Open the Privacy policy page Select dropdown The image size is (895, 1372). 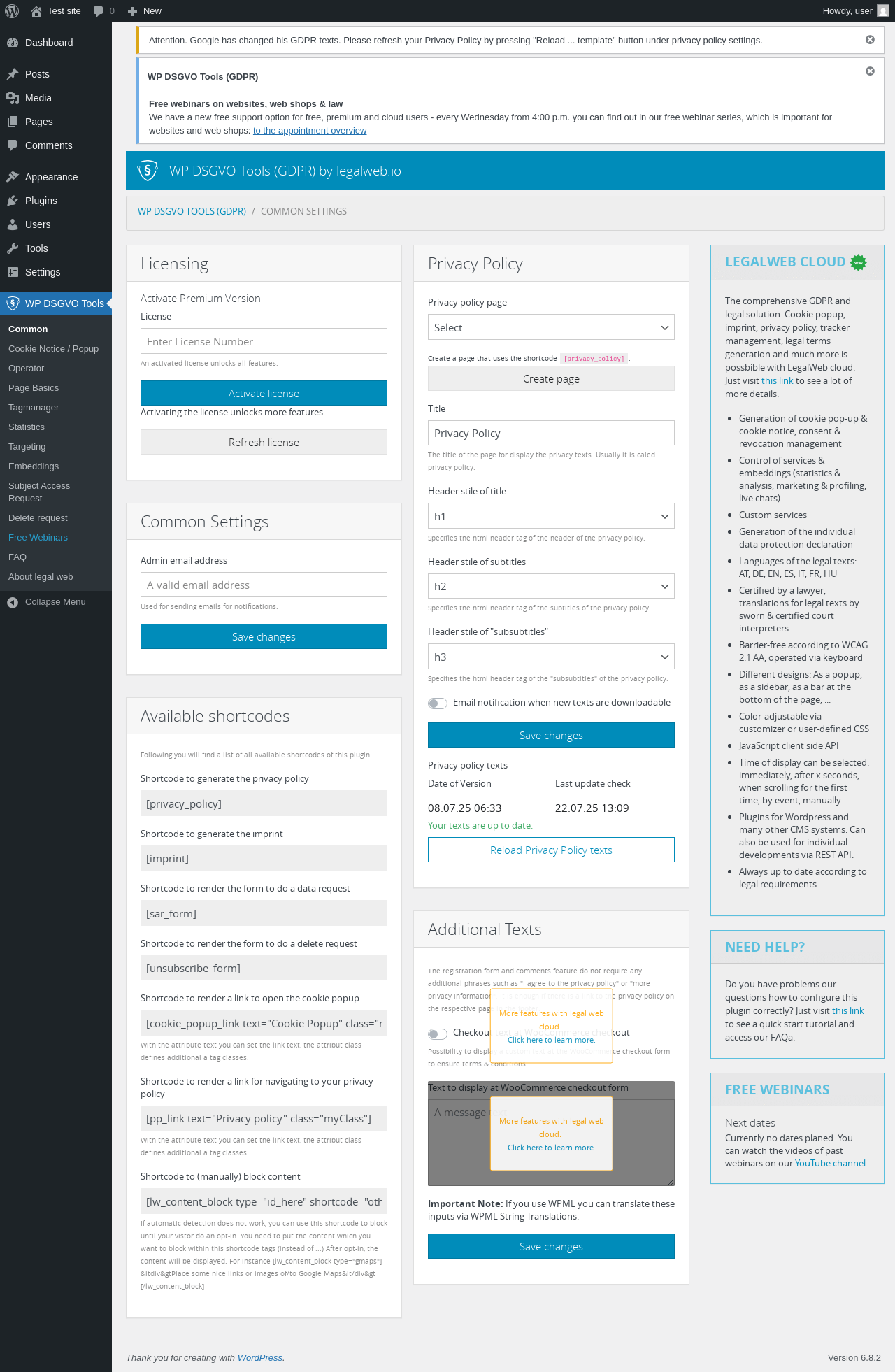point(551,327)
